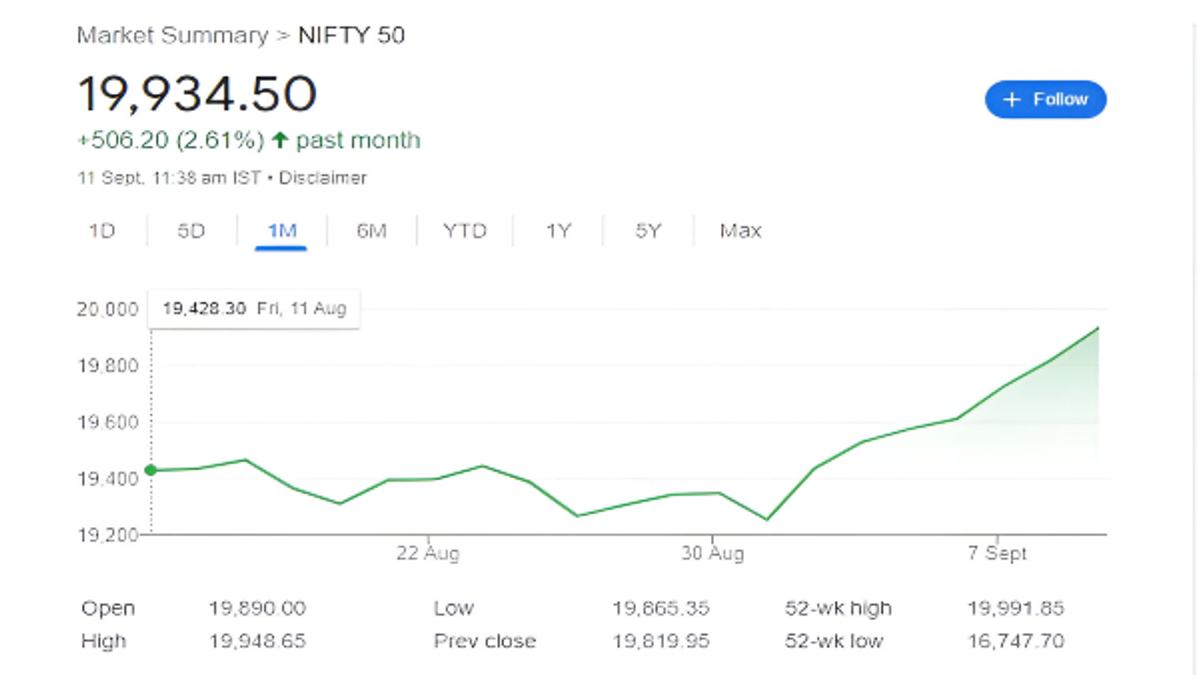Click the NIFTY 50 breadcrumb title

pyautogui.click(x=351, y=35)
